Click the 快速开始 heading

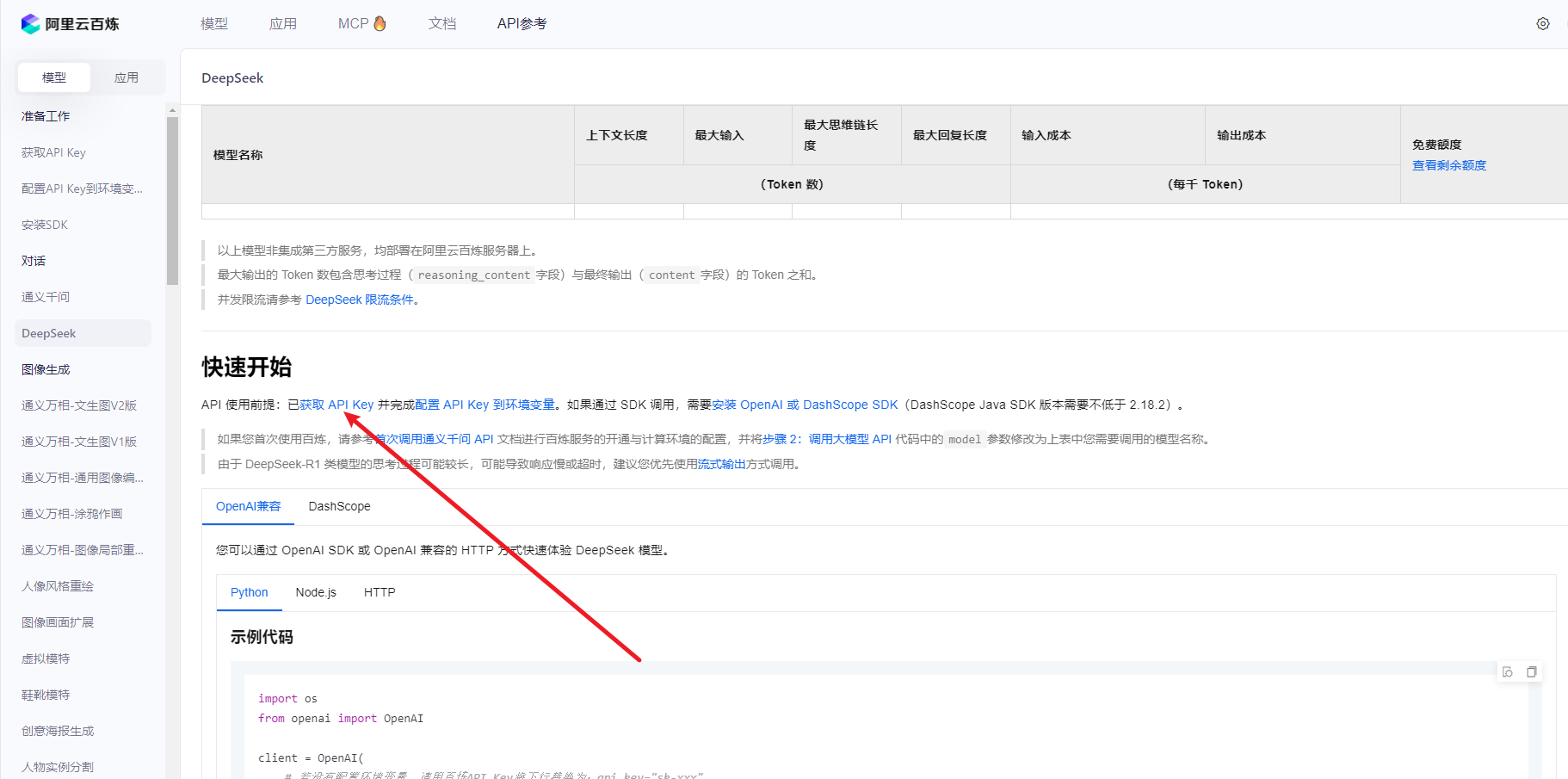coord(247,367)
